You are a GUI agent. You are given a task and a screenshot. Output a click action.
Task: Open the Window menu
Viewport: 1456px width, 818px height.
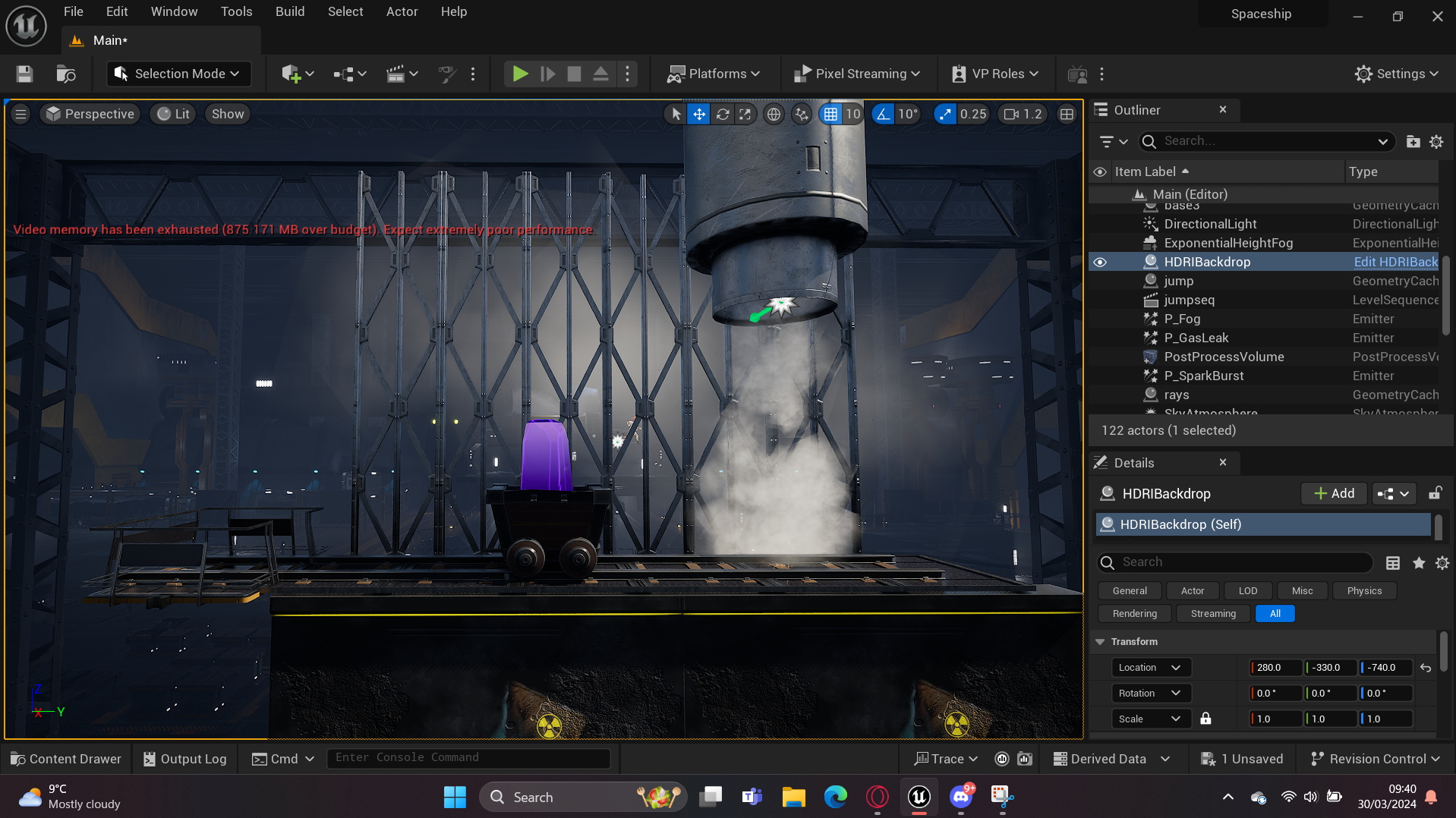pyautogui.click(x=174, y=11)
